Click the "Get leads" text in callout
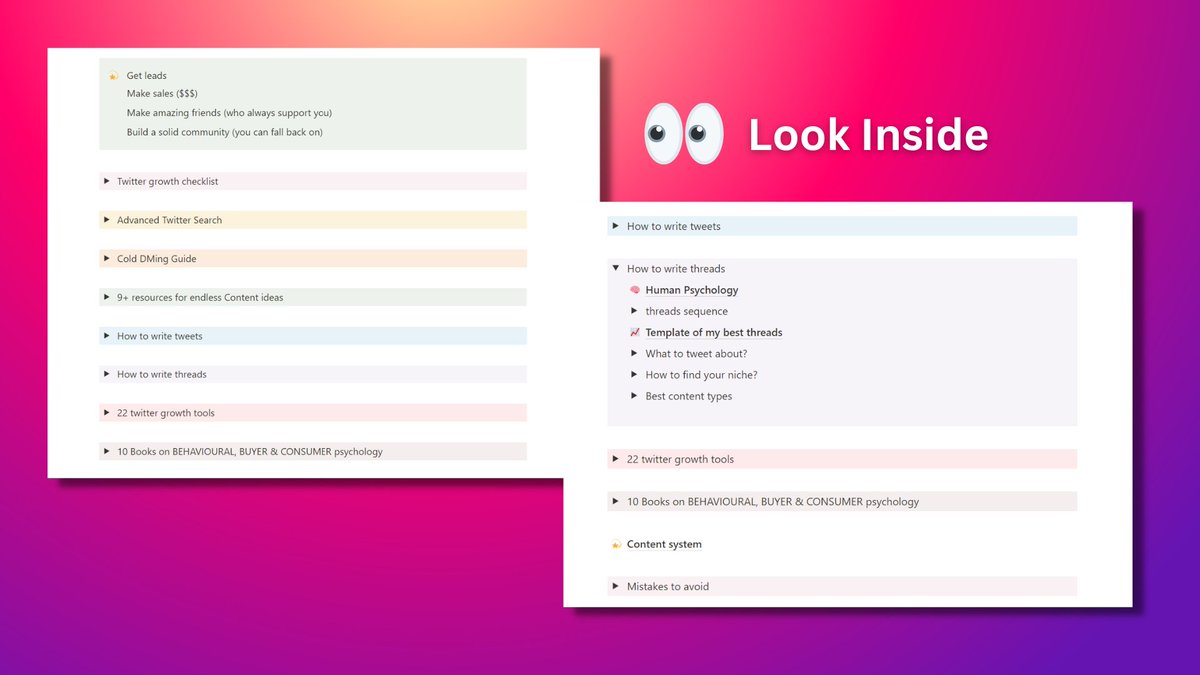This screenshot has width=1200, height=675. point(146,76)
